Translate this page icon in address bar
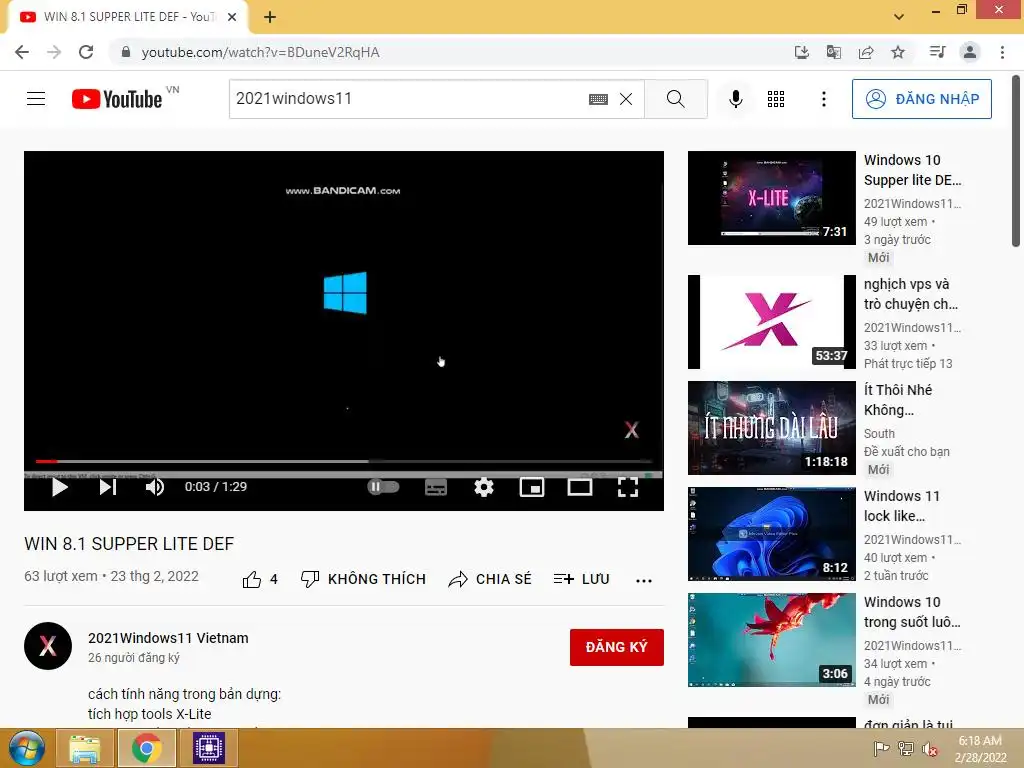The height and width of the screenshot is (768, 1024). point(833,52)
